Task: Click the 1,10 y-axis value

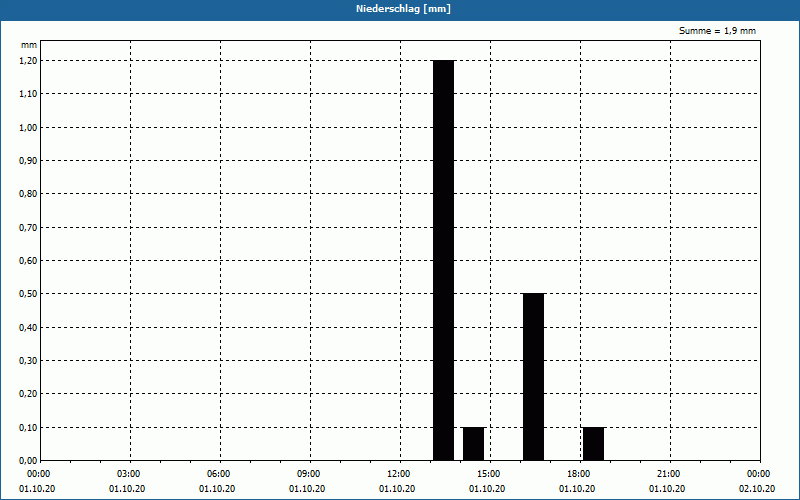Action: [x=28, y=94]
